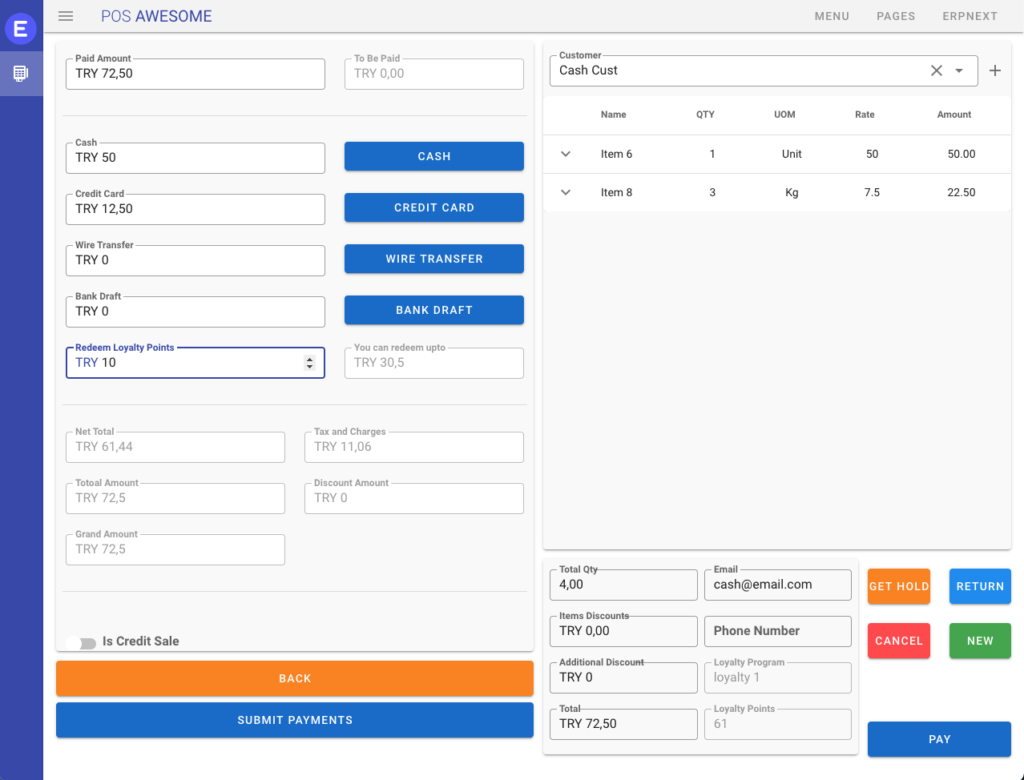Click the red Cancel button
The height and width of the screenshot is (780, 1024).
pyautogui.click(x=898, y=641)
